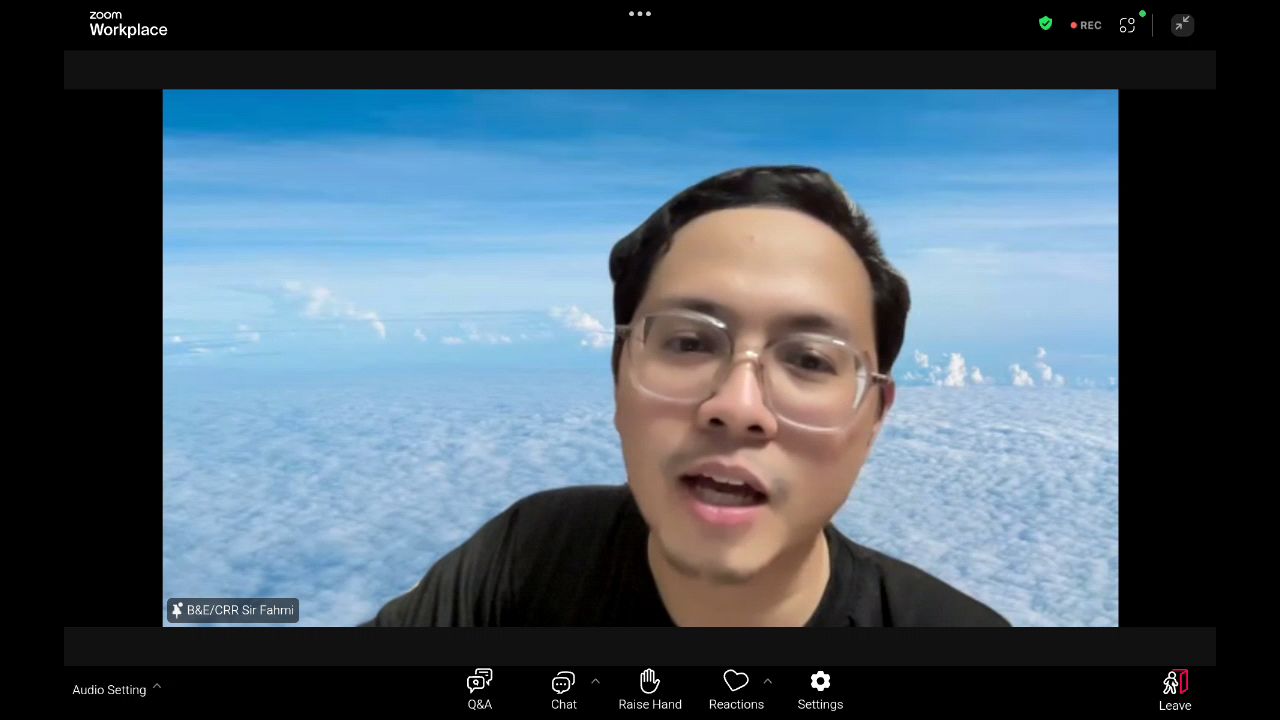Image resolution: width=1280 pixels, height=720 pixels.
Task: Leave the meeting
Action: click(1175, 691)
